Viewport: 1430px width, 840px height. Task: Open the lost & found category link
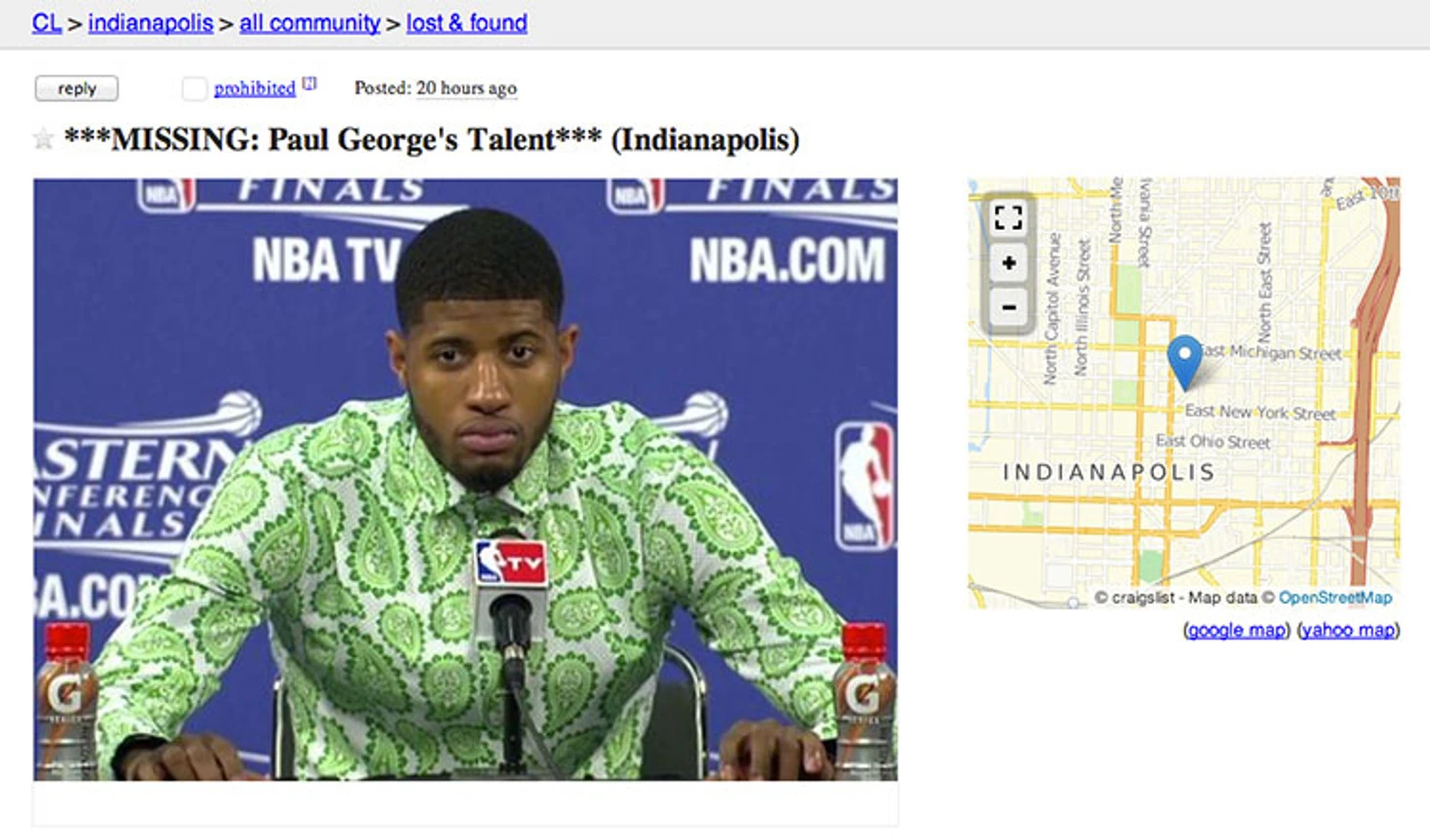[x=466, y=23]
